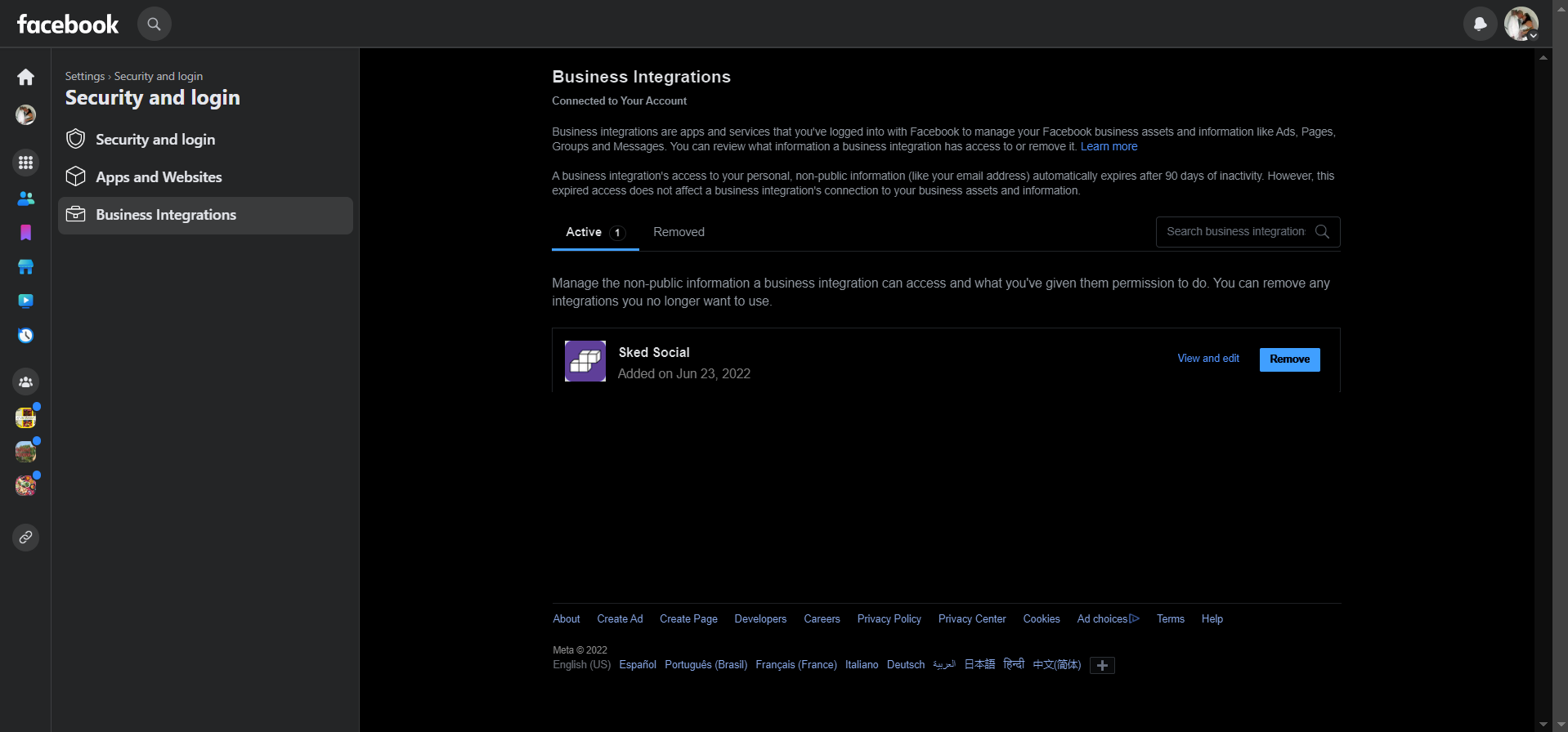This screenshot has height=732, width=1568.
Task: Open the Terms footer link
Action: coord(1171,619)
